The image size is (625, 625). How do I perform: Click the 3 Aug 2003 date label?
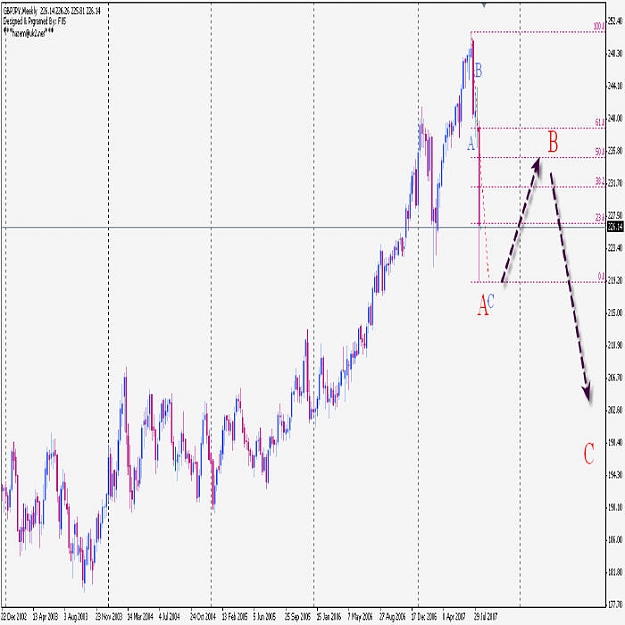[76, 617]
